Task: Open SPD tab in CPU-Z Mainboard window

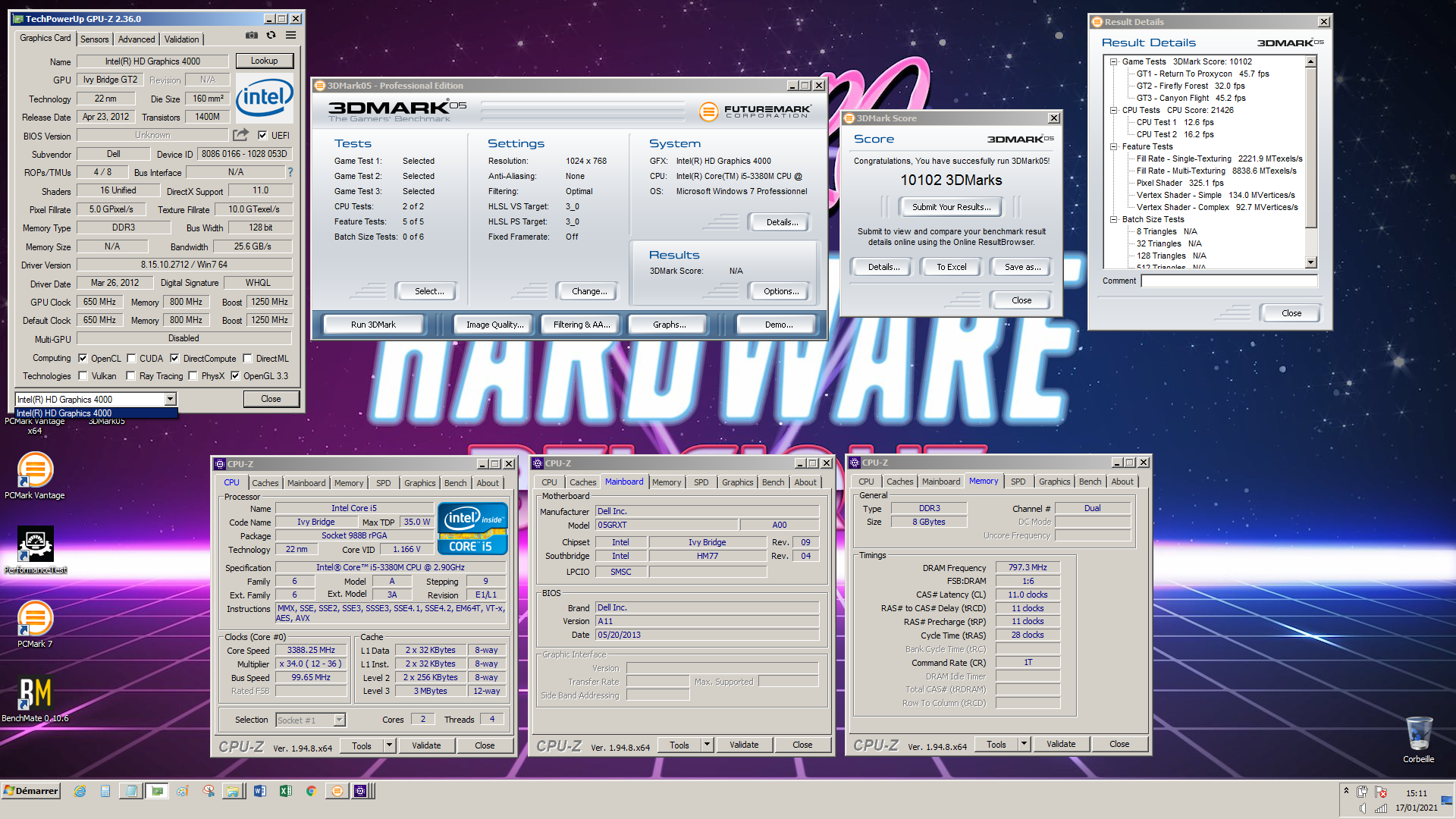Action: (701, 482)
